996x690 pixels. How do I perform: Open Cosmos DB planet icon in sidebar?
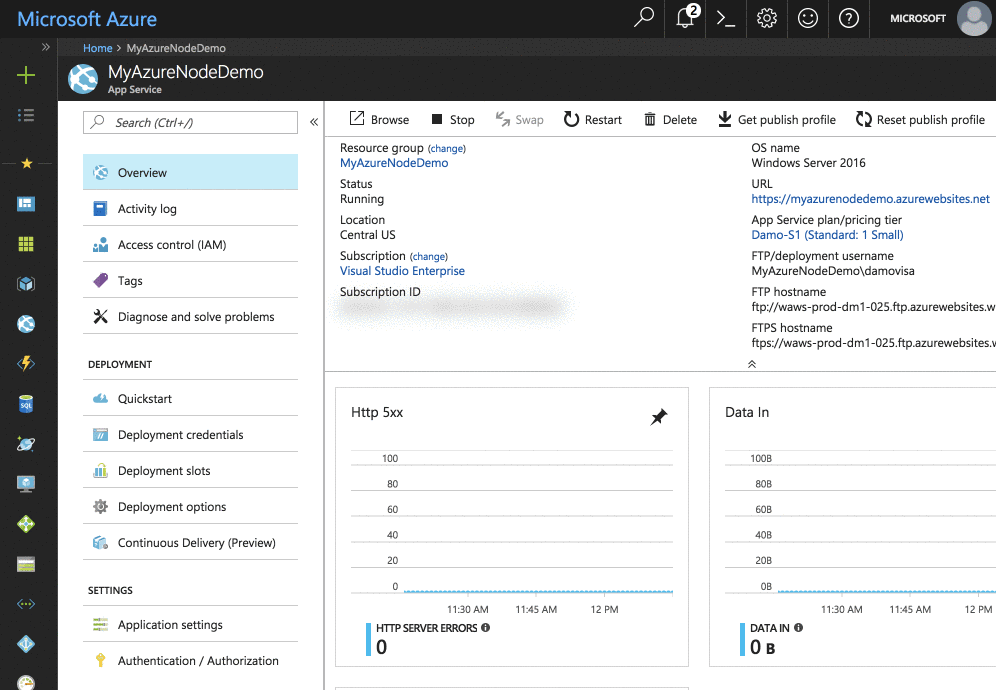point(26,444)
